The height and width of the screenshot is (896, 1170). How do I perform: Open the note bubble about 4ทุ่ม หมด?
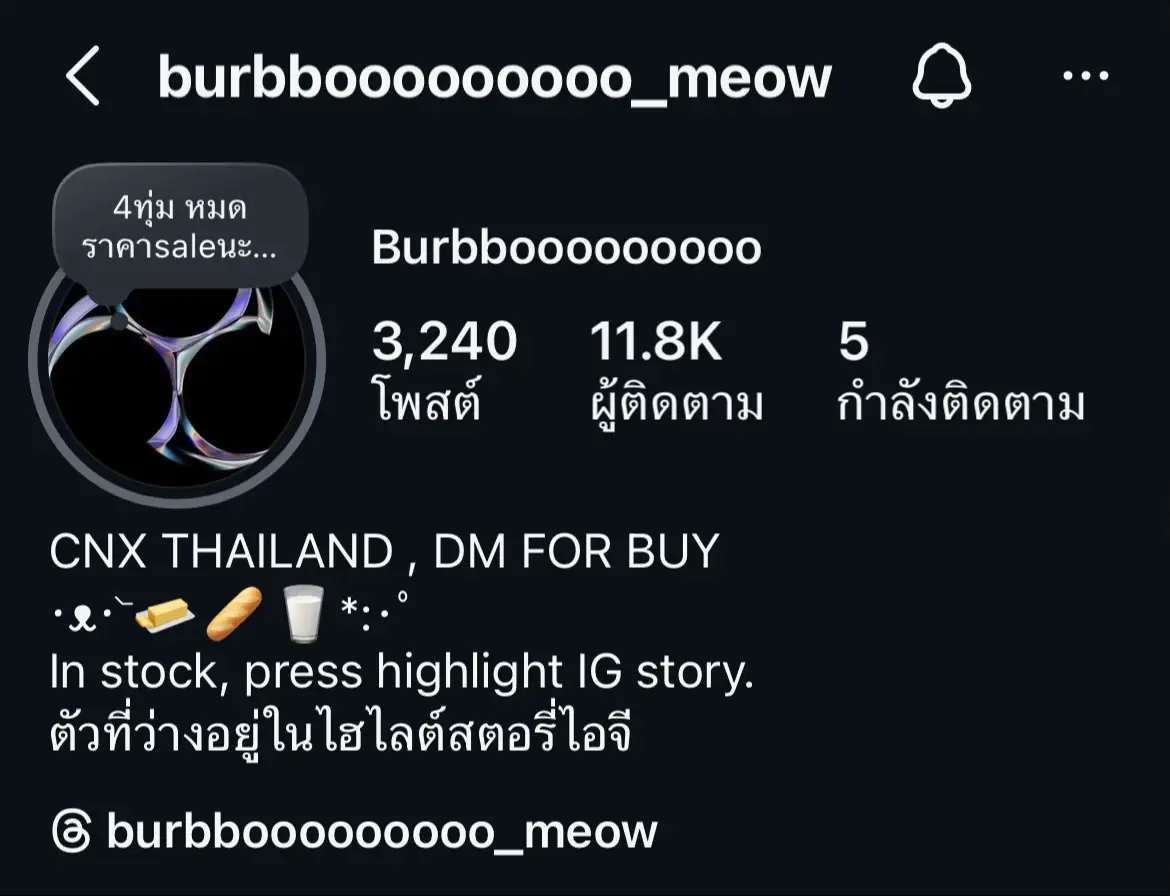point(181,227)
